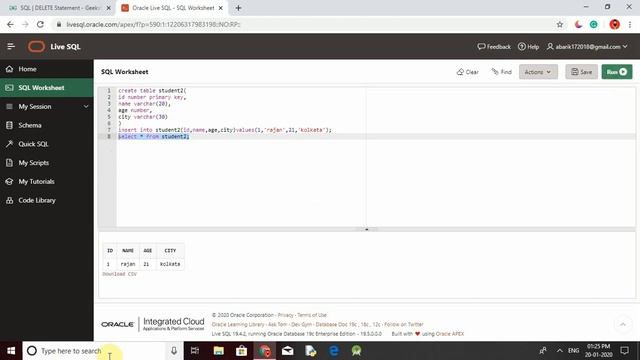The image size is (640, 360).
Task: Open Code Library in sidebar
Action: tap(47, 200)
